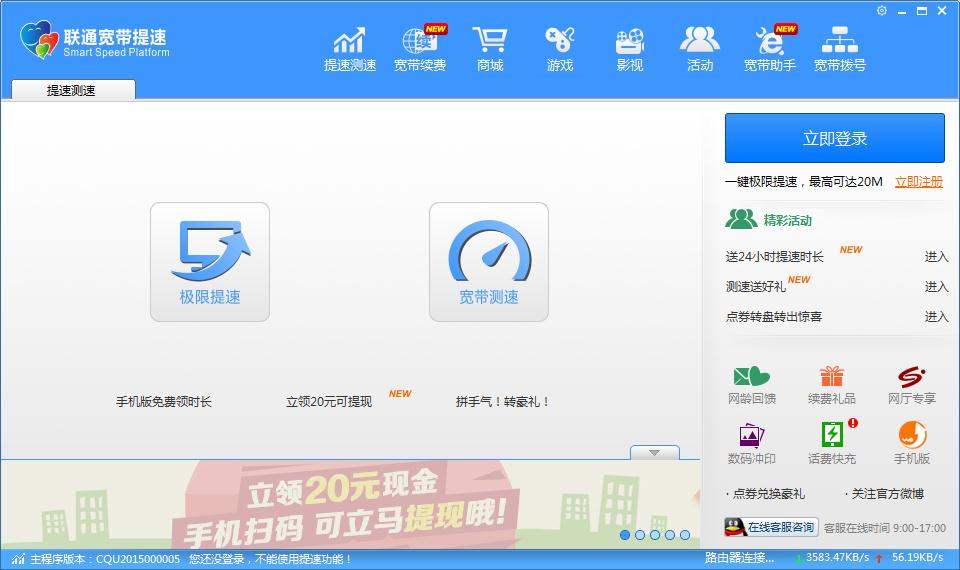Select the 提速测速 tab
960x570 pixels.
(x=73, y=90)
